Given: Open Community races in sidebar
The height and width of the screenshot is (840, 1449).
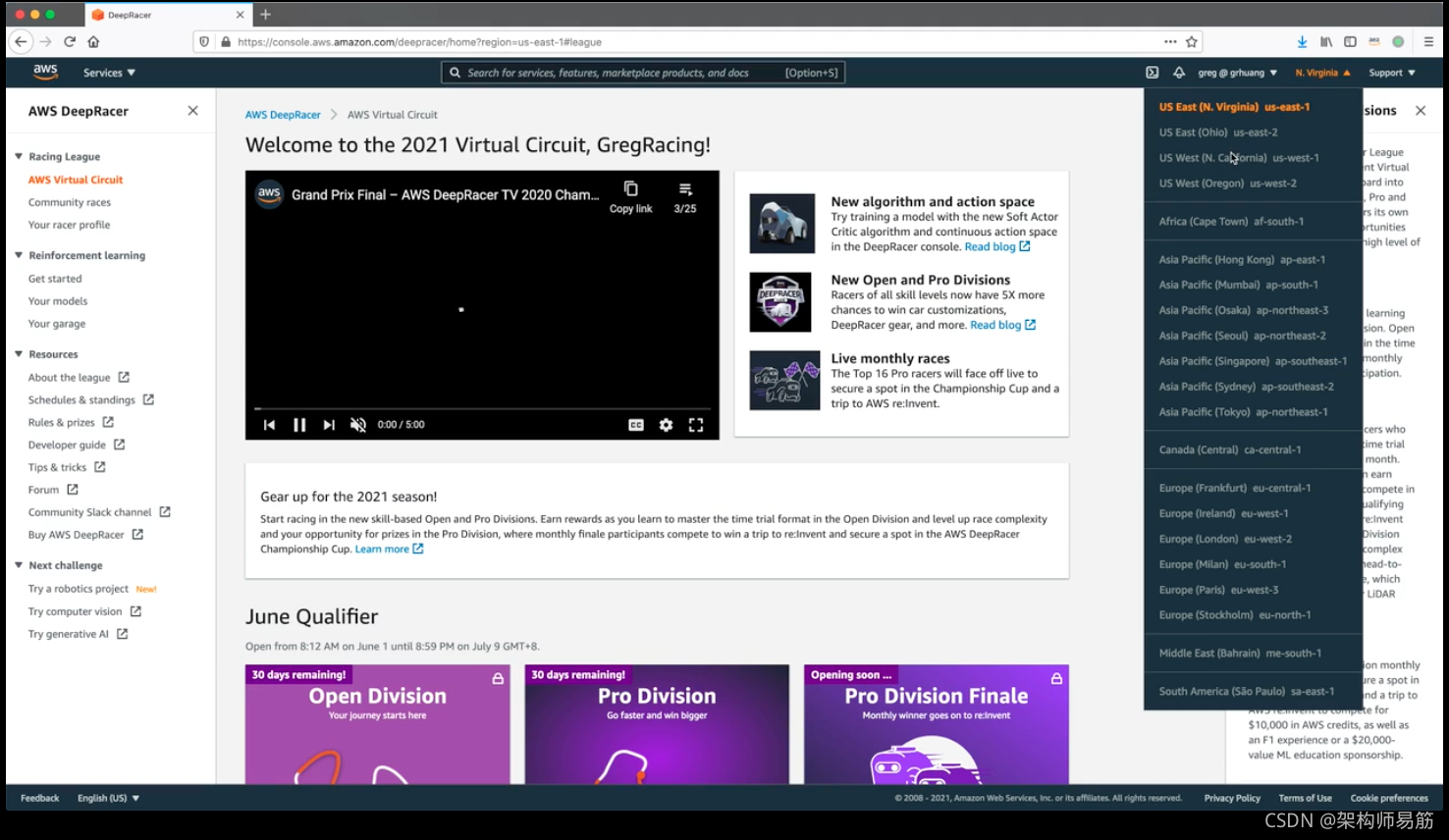Looking at the screenshot, I should pos(70,202).
